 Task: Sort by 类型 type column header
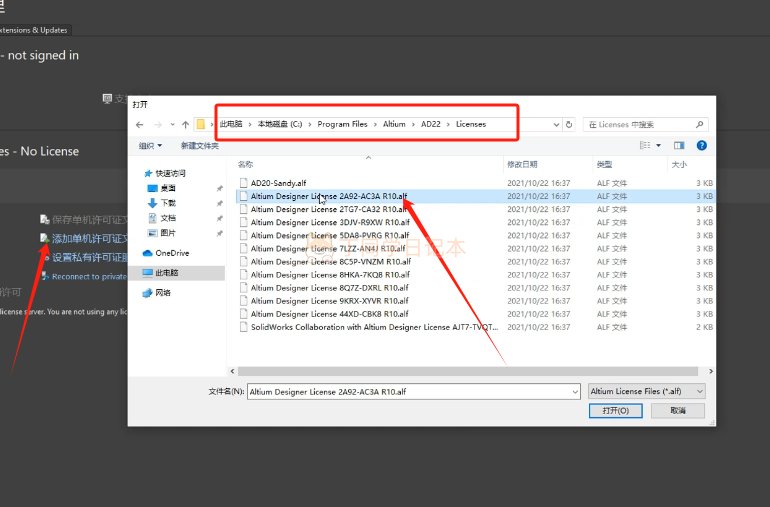click(x=605, y=165)
